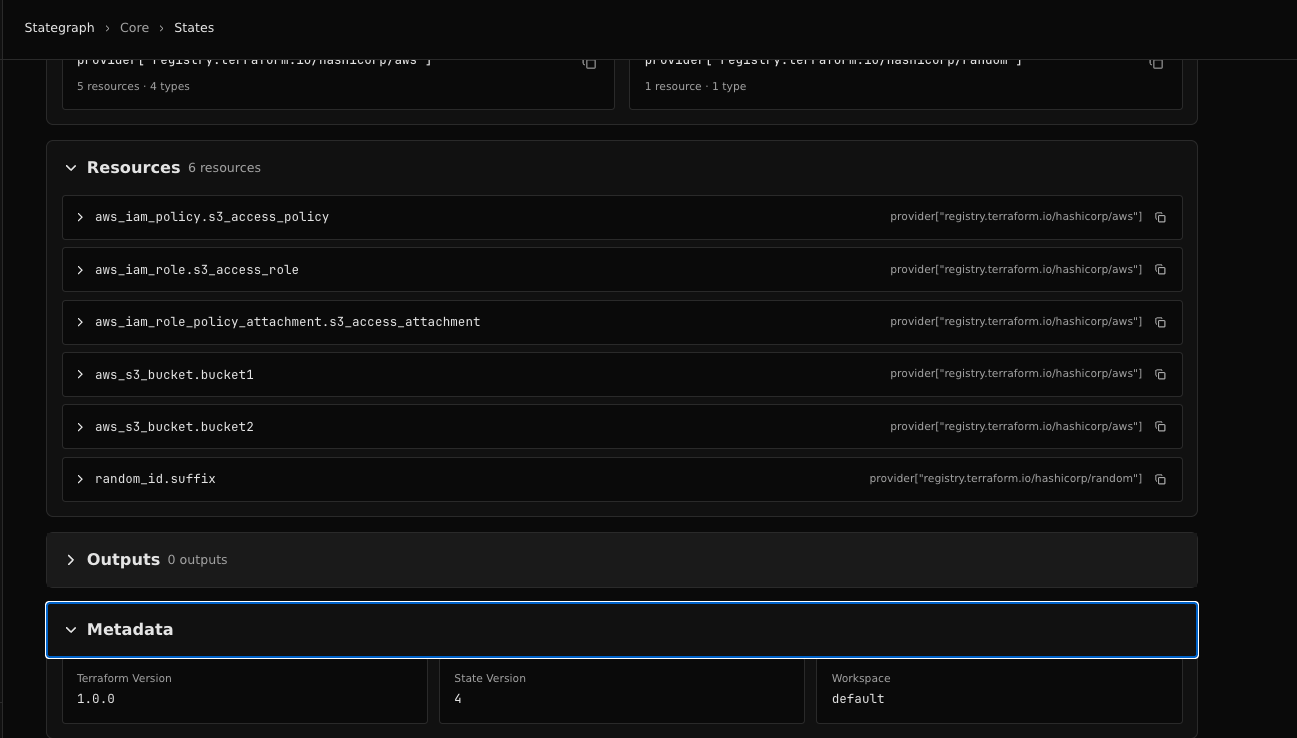Copy the hashicorp/random provider string
The image size is (1297, 738).
1156,62
